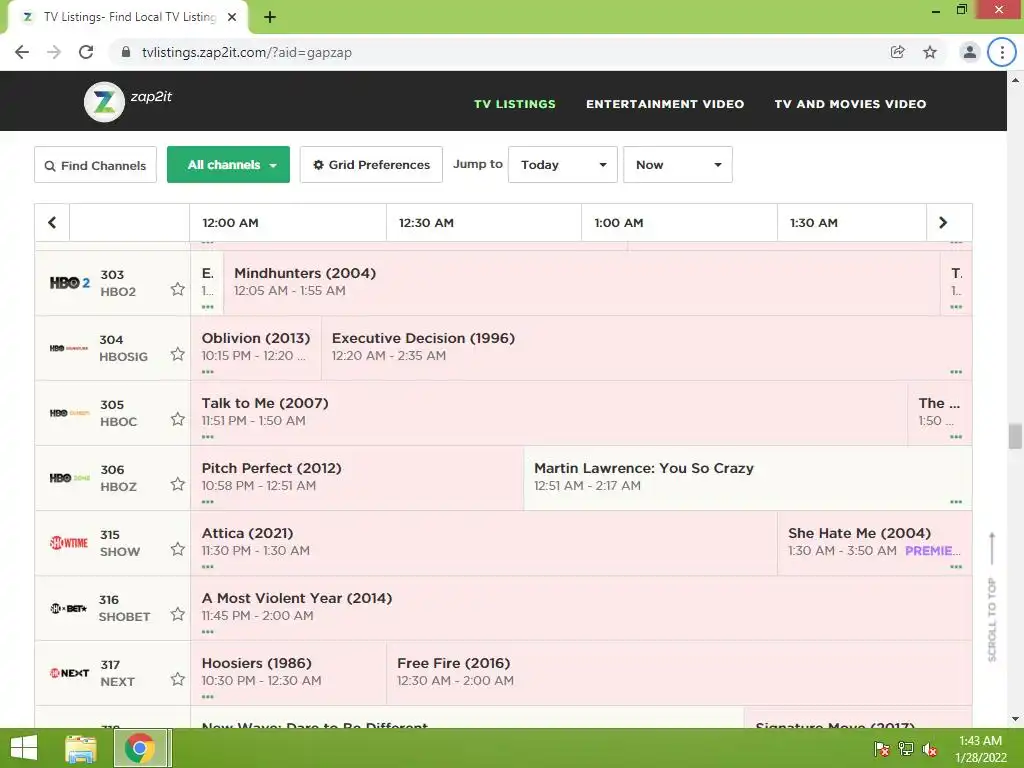1024x768 pixels.
Task: Close the TV Listings tab
Action: 232,17
